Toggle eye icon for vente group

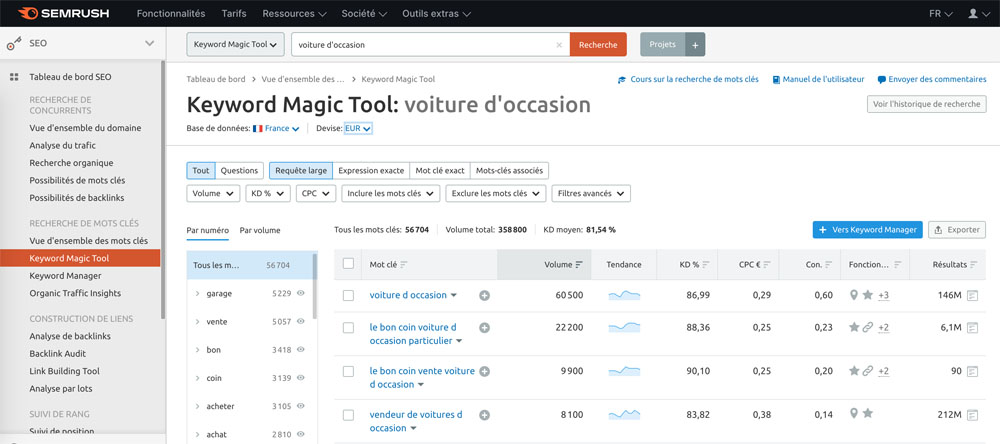tap(300, 322)
